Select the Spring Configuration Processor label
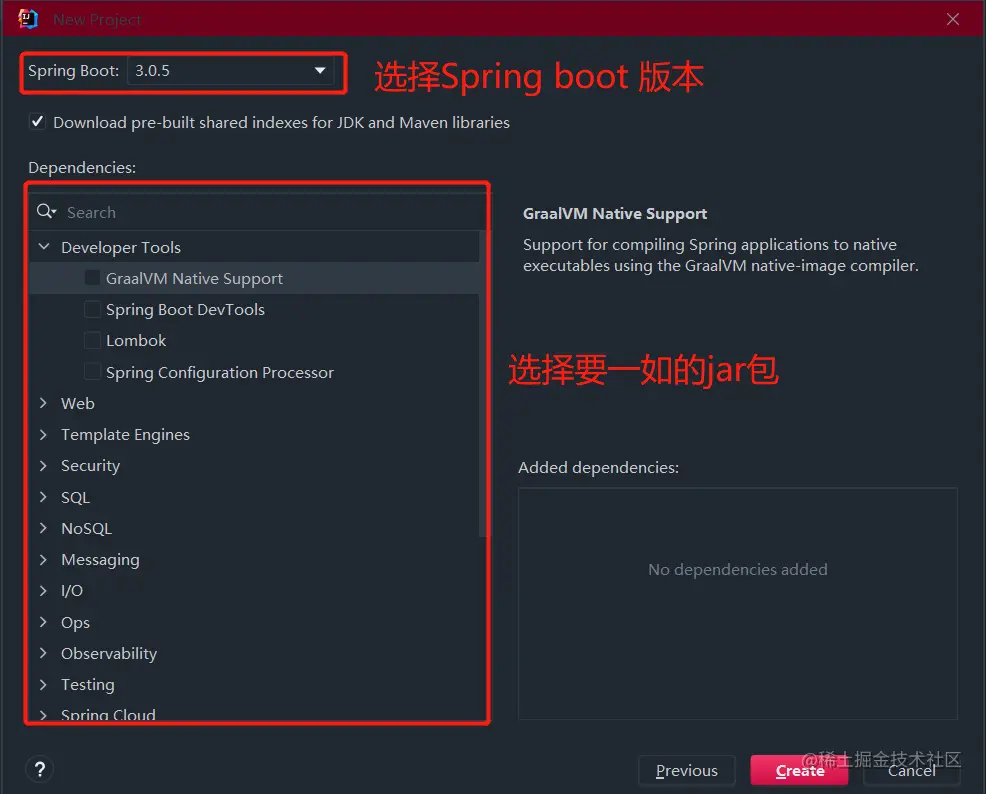The height and width of the screenshot is (794, 986). 219,372
